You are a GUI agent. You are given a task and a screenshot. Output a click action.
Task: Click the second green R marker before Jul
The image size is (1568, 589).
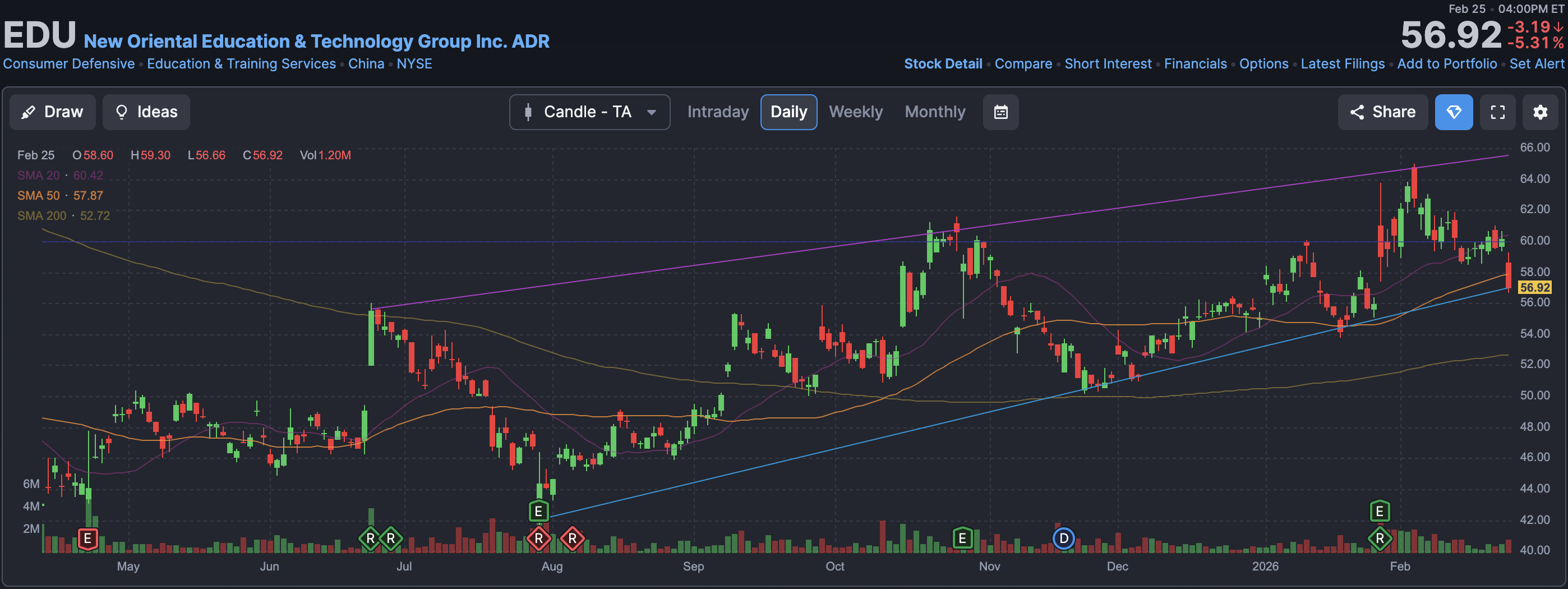coord(391,539)
